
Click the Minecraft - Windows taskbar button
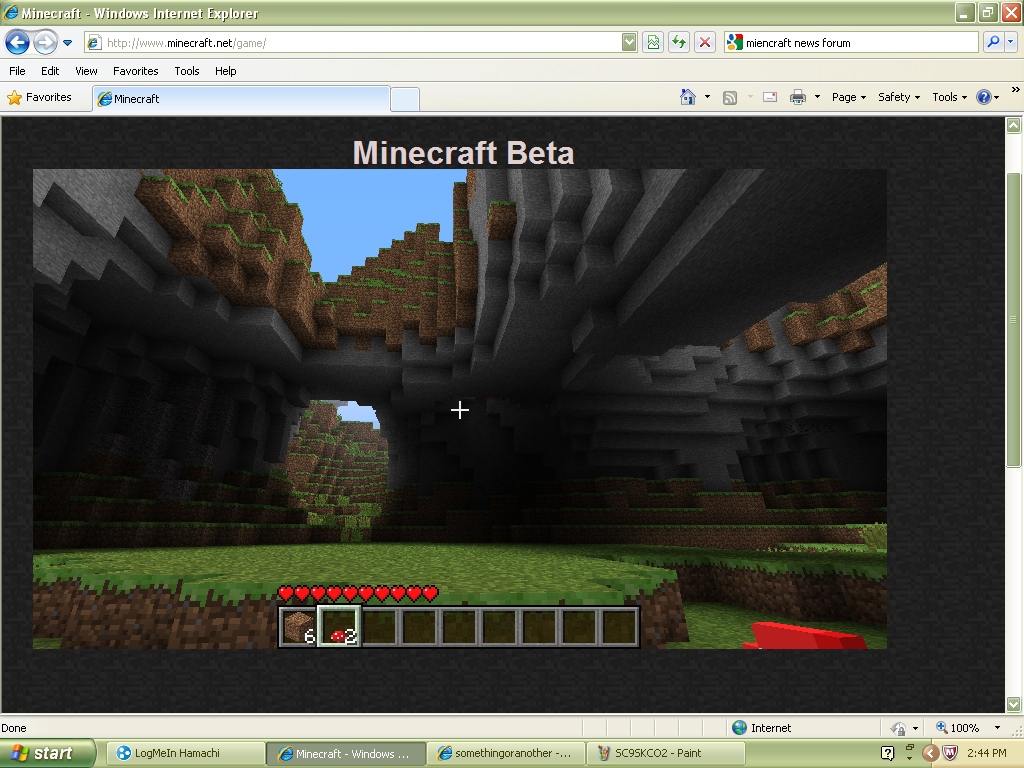click(346, 753)
